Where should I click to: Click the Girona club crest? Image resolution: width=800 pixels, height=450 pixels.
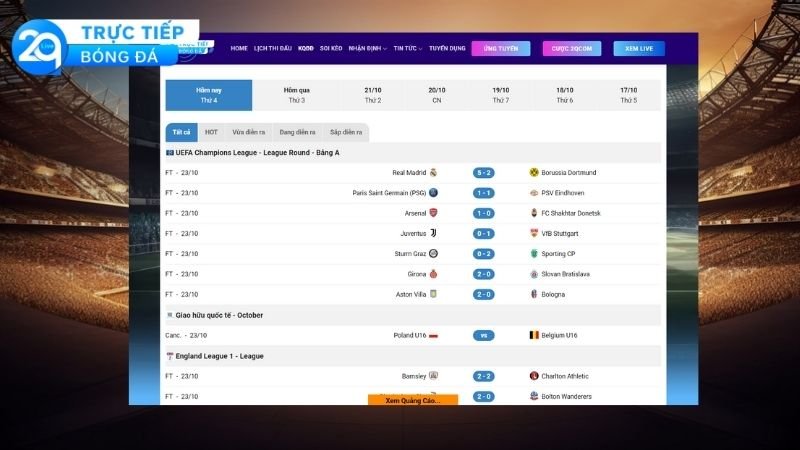[433, 274]
